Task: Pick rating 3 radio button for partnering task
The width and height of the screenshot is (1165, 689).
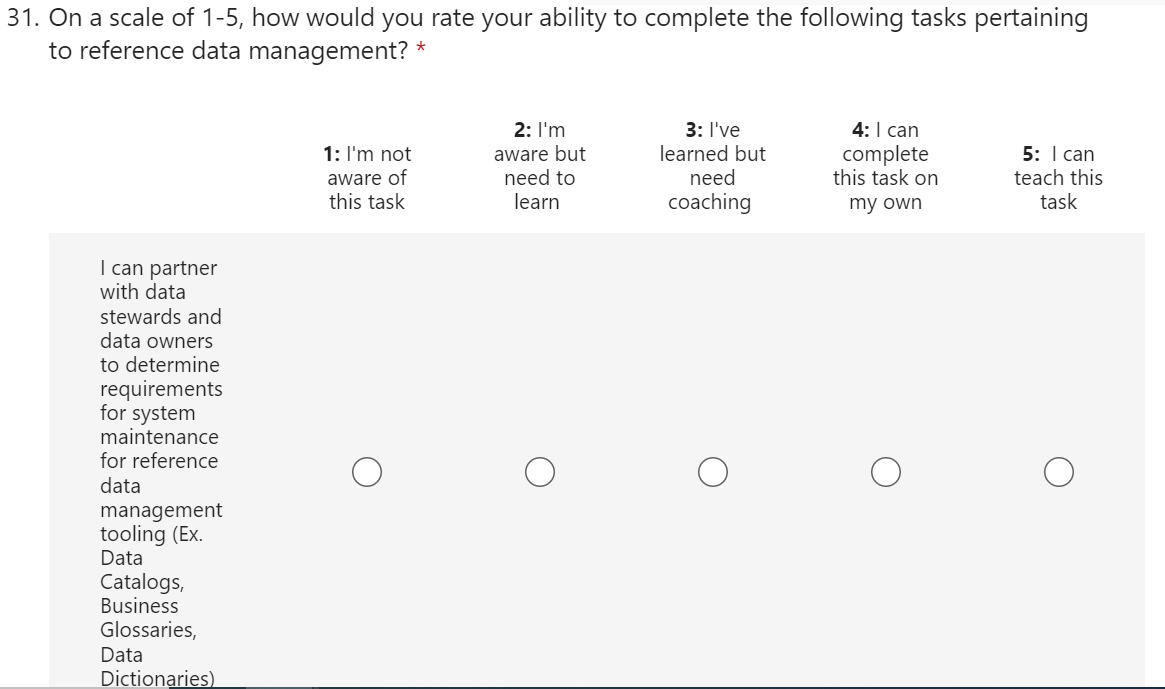Action: point(713,471)
